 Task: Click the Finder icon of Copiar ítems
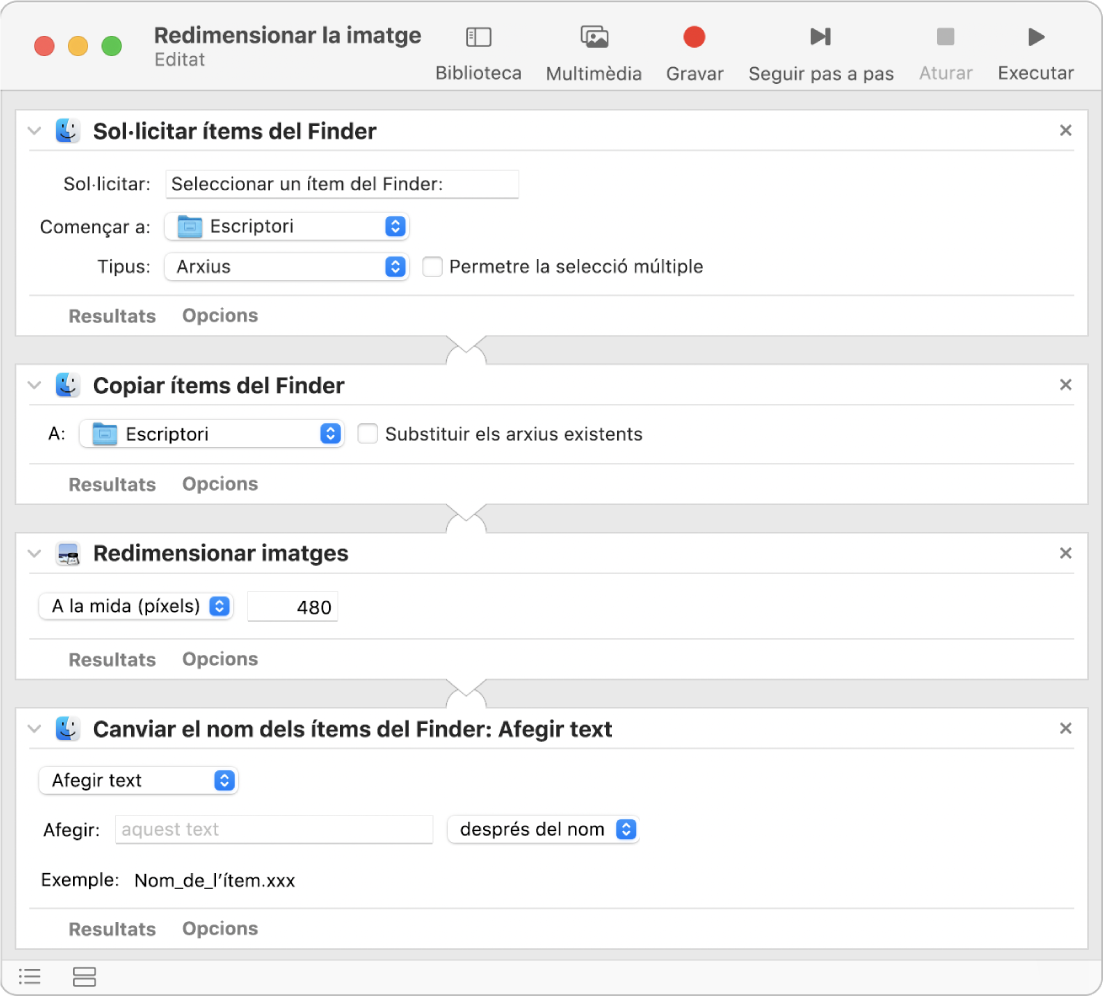[x=68, y=385]
